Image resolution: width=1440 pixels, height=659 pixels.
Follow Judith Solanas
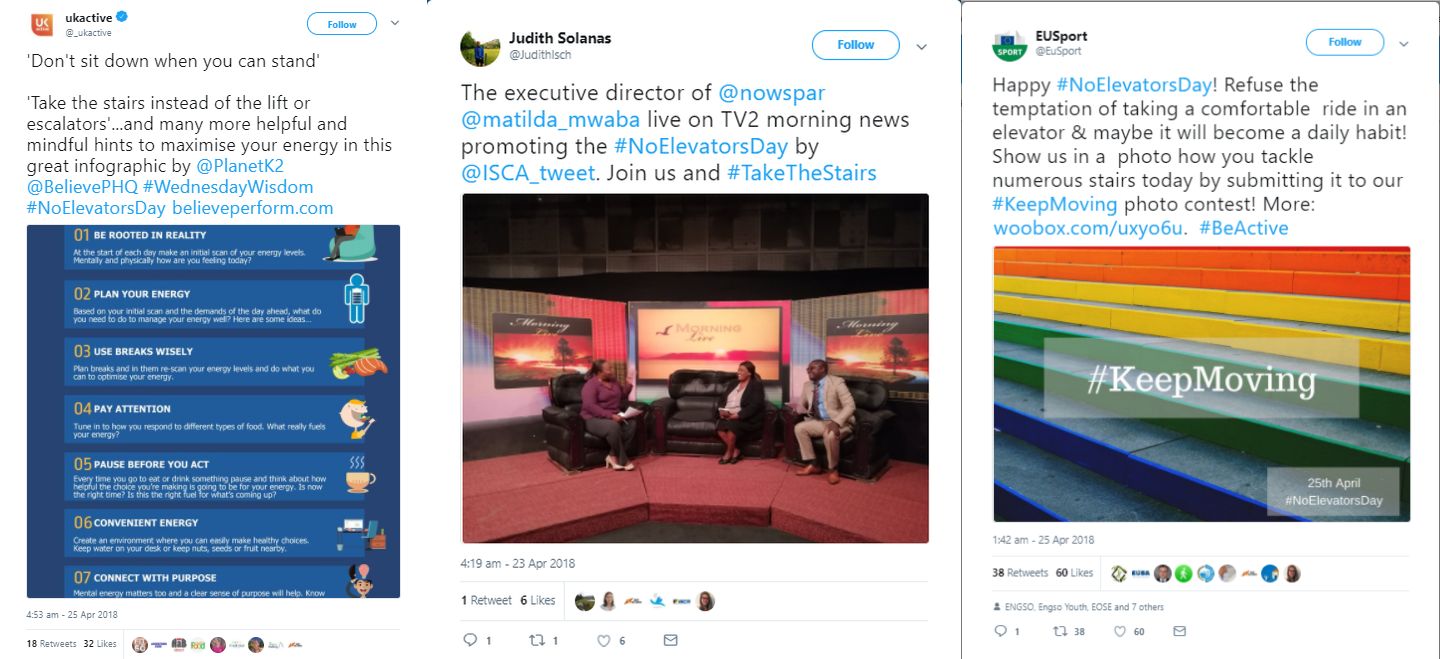[x=856, y=44]
